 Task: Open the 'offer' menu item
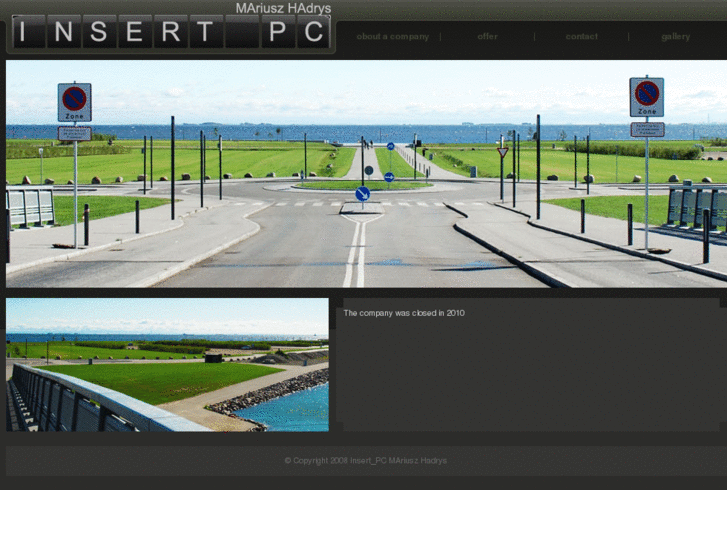pos(487,36)
